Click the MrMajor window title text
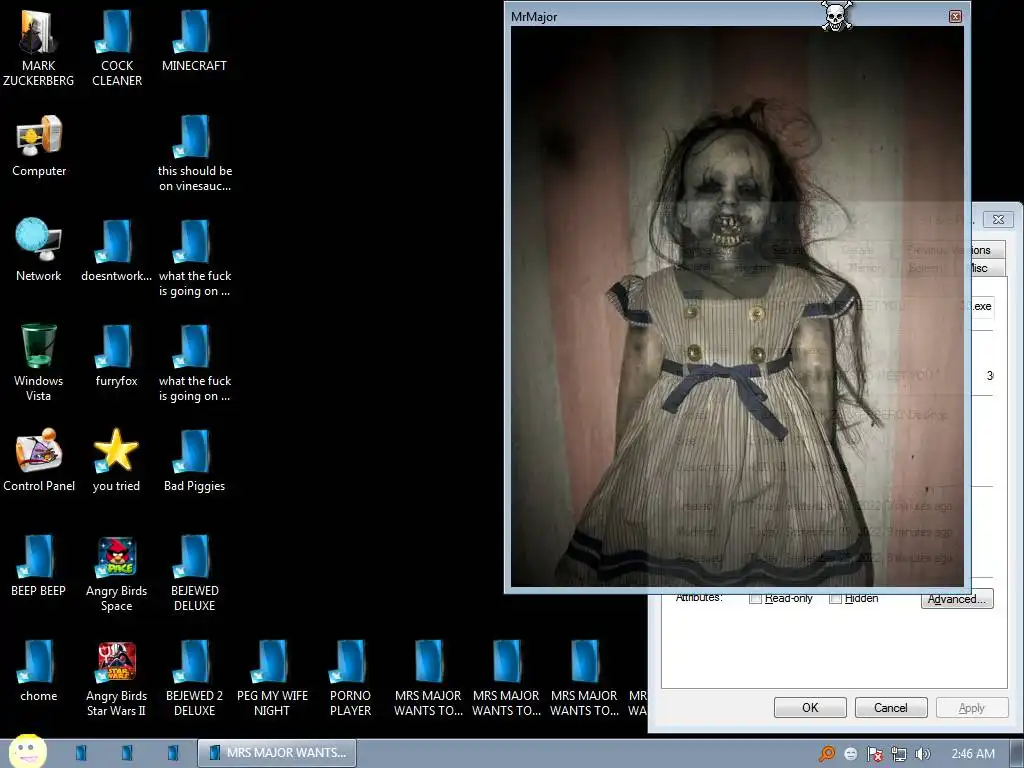The width and height of the screenshot is (1024, 768). pos(534,17)
